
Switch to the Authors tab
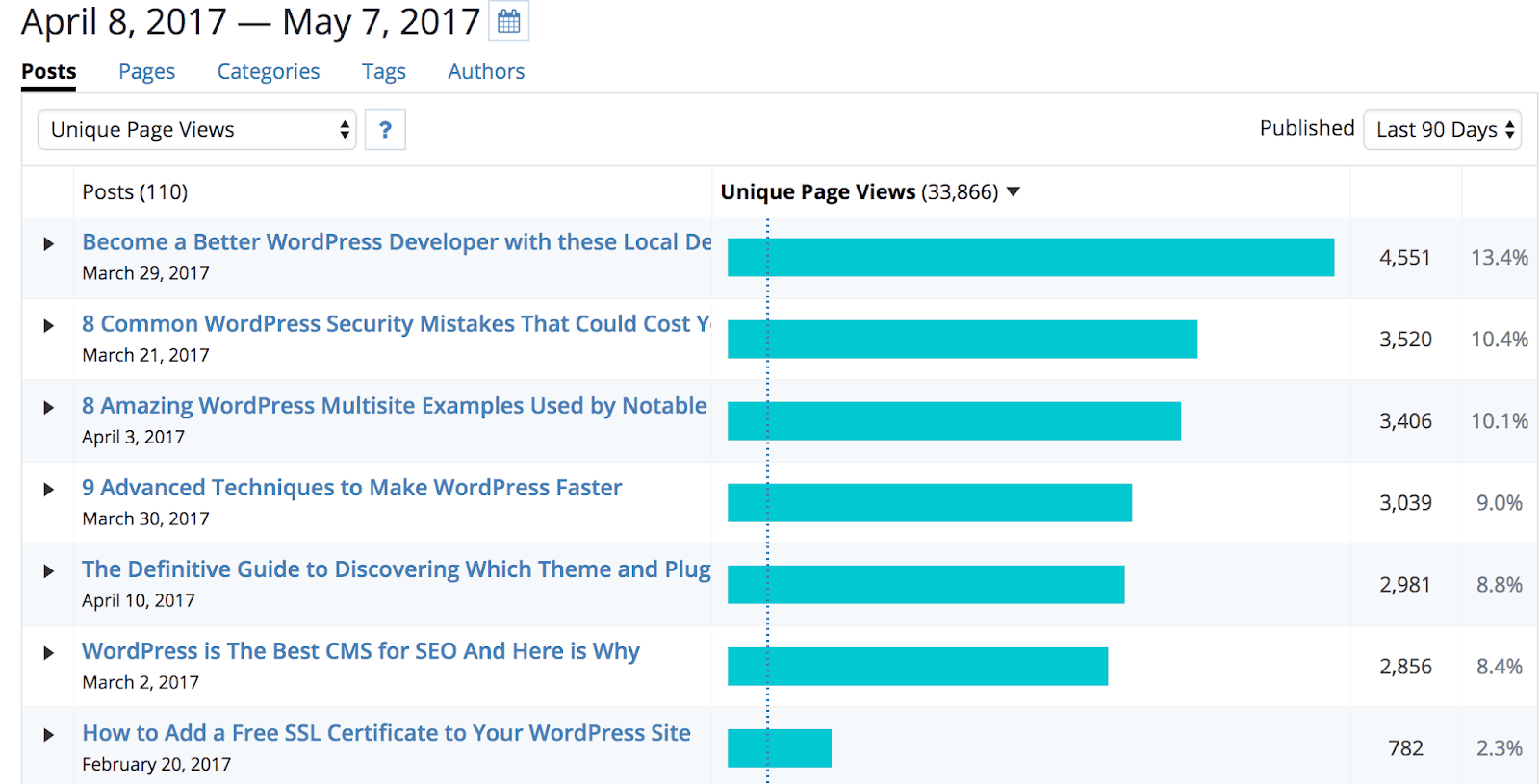coord(486,72)
